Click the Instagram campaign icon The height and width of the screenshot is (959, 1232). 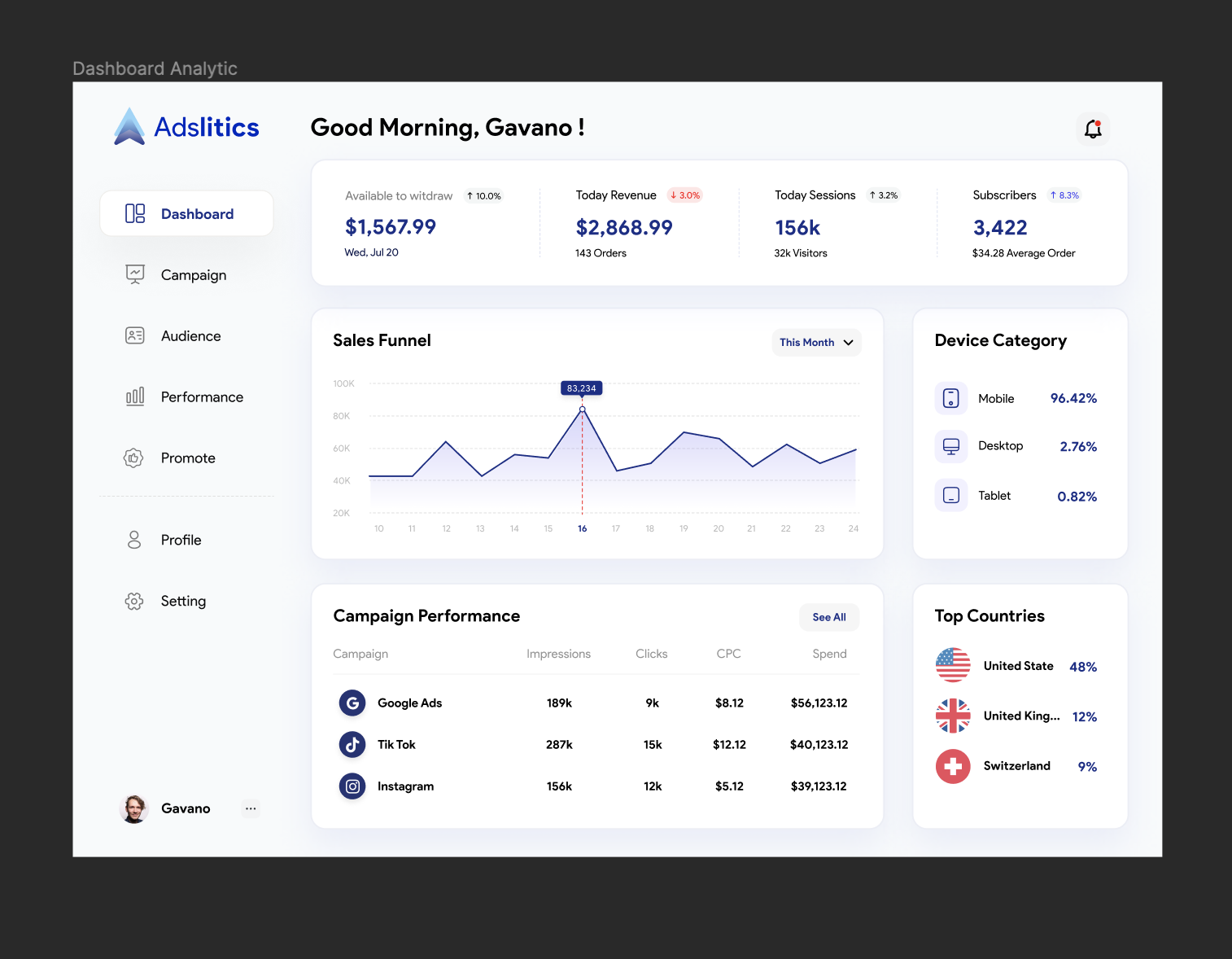point(352,786)
